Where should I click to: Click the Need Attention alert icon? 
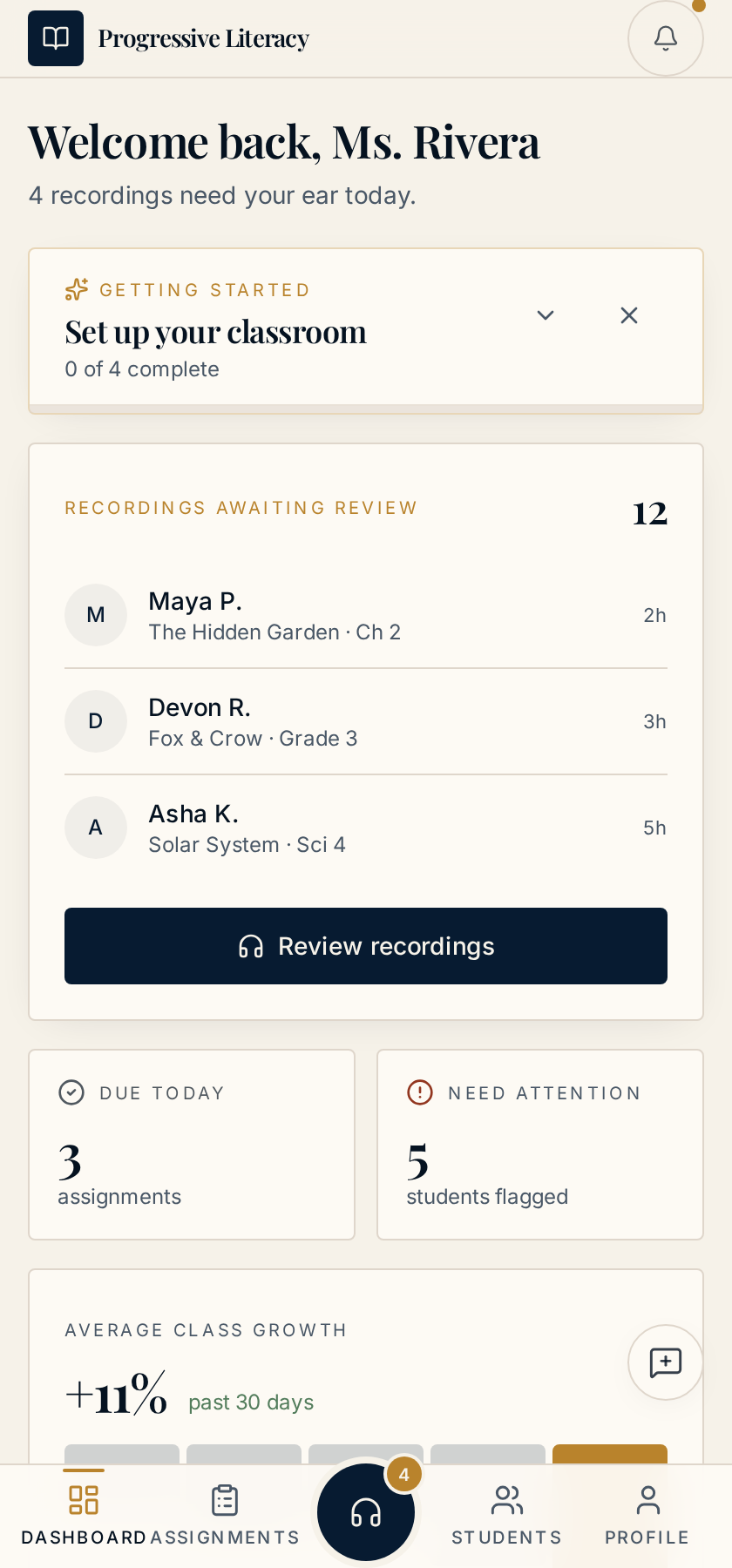pyautogui.click(x=420, y=1092)
